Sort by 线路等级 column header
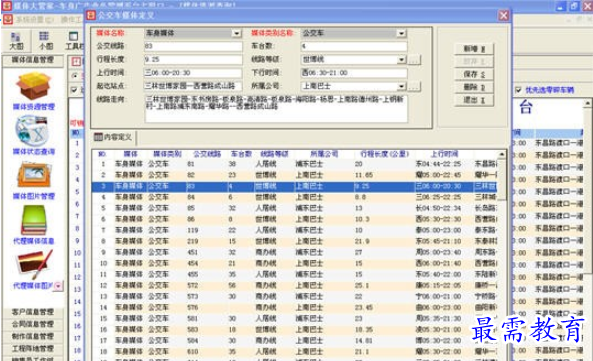The image size is (593, 361). point(275,154)
